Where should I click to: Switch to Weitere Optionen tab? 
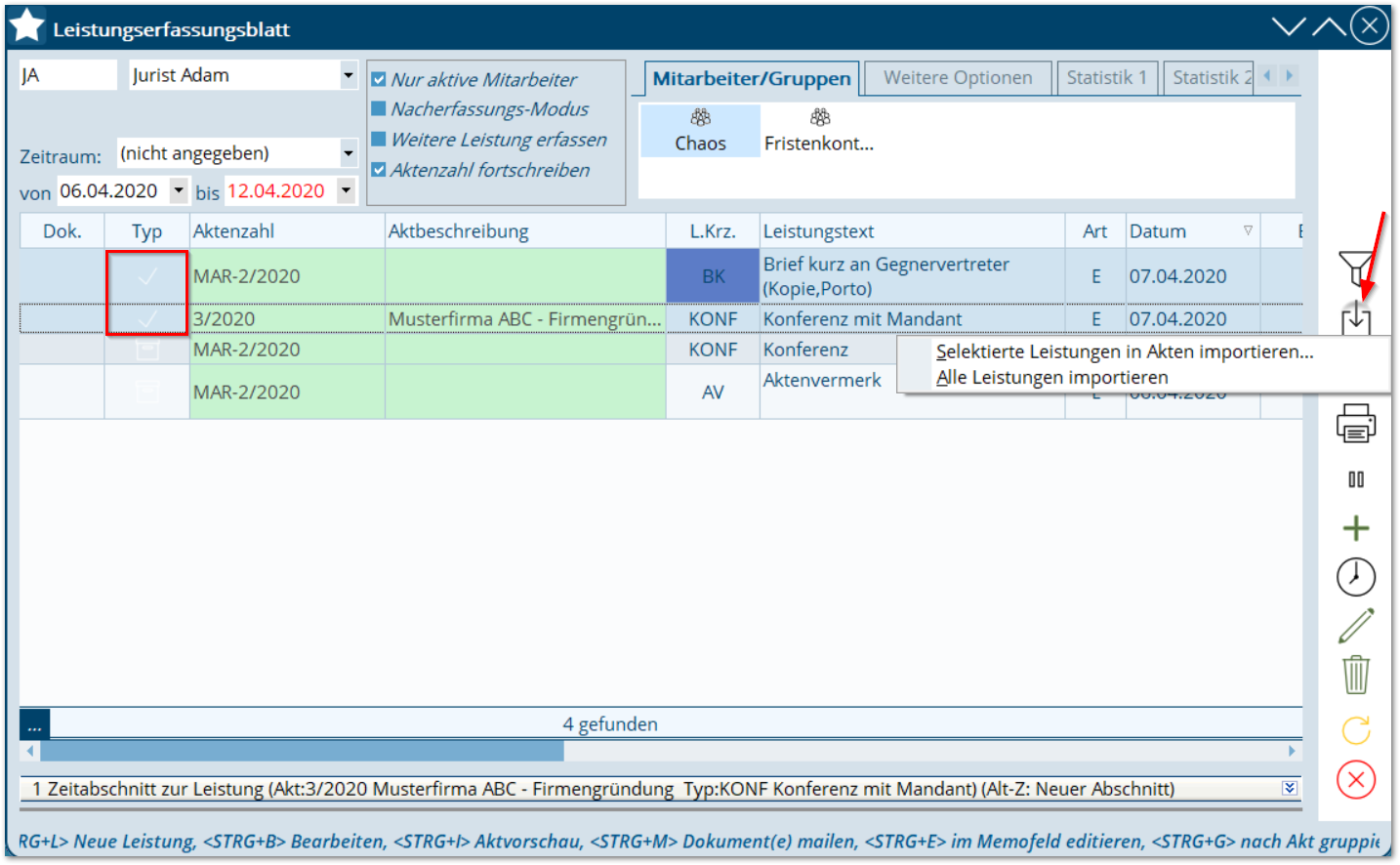click(958, 78)
